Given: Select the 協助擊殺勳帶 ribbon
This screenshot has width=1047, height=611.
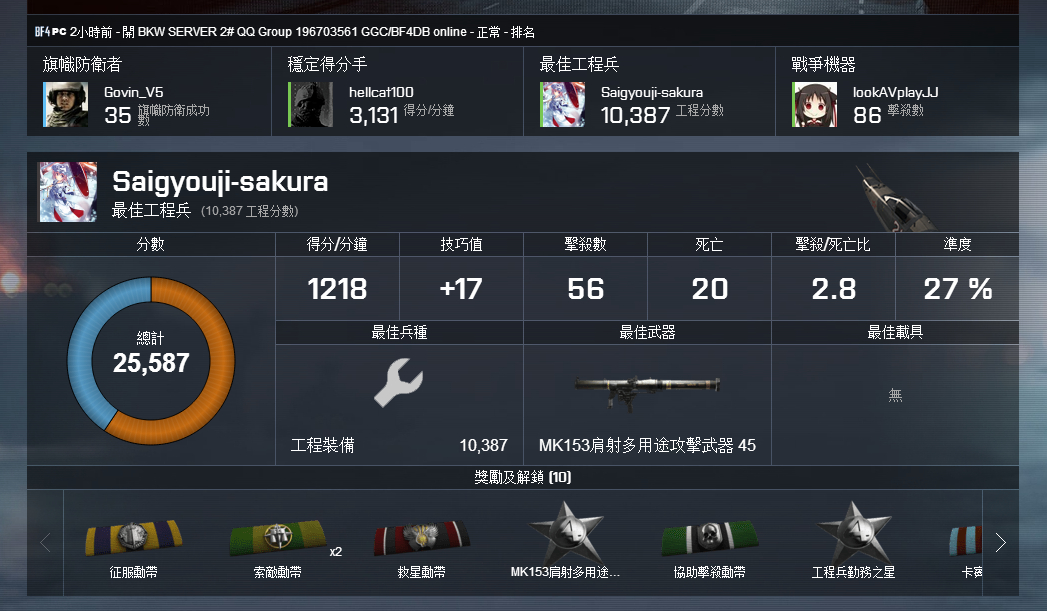Looking at the screenshot, I should (x=710, y=537).
